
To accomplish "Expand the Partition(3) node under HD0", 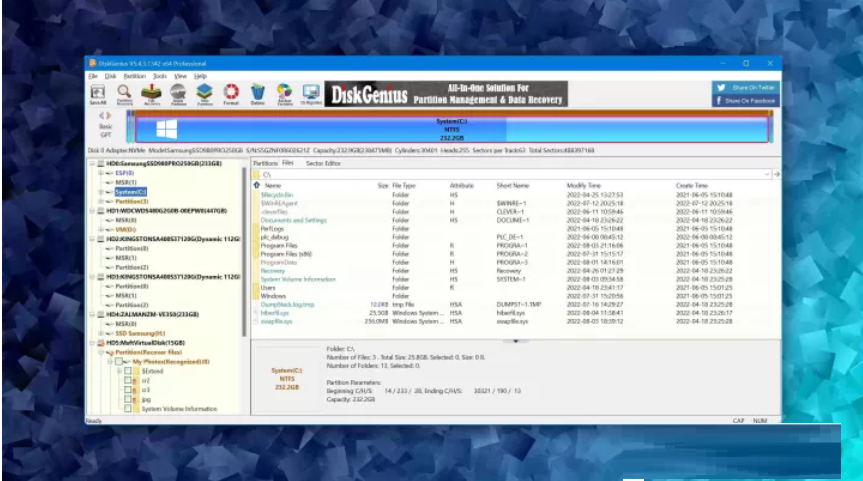I will click(101, 201).
